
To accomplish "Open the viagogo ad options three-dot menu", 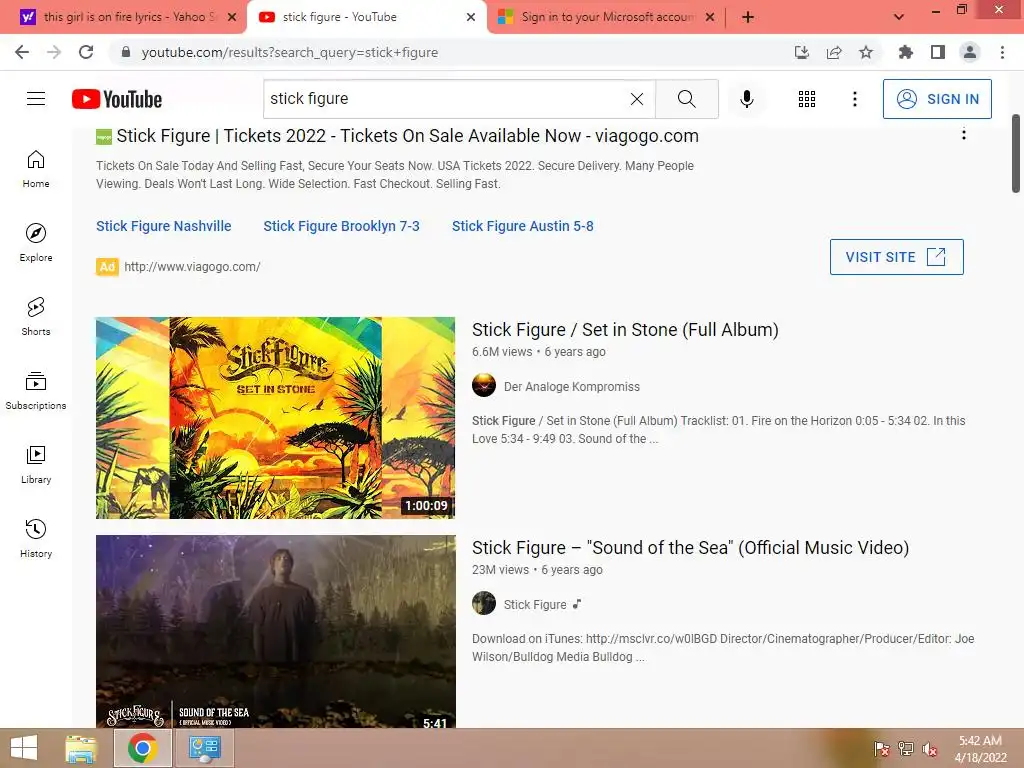I will pos(963,135).
